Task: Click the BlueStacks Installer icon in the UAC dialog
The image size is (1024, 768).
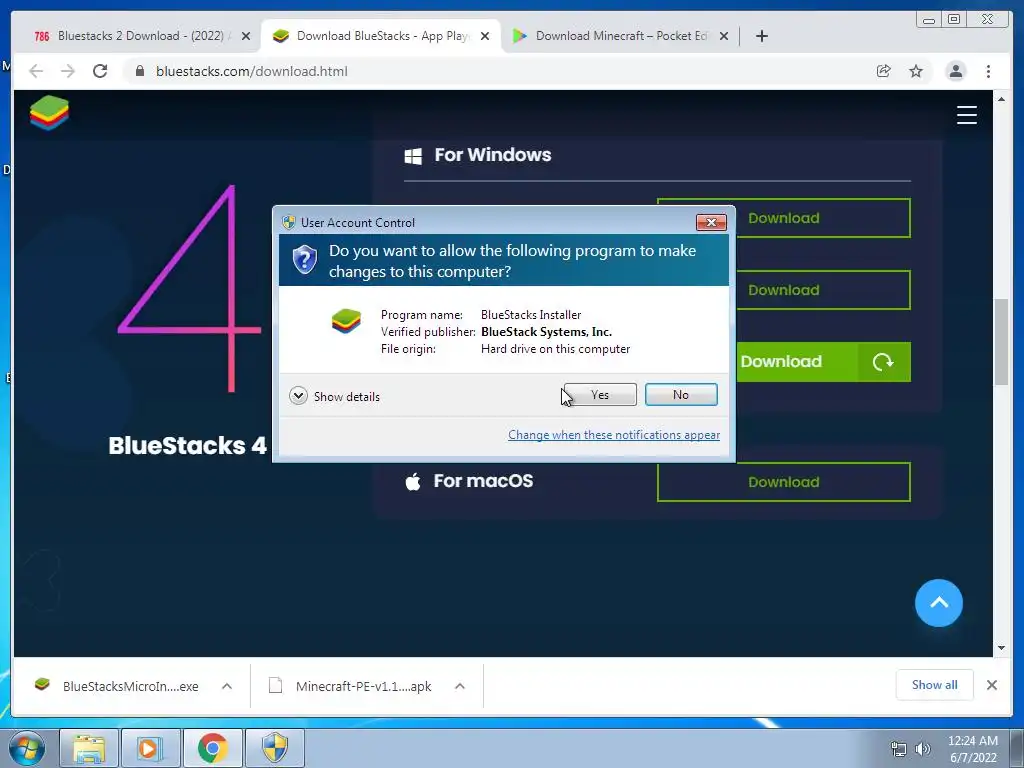Action: [x=346, y=321]
